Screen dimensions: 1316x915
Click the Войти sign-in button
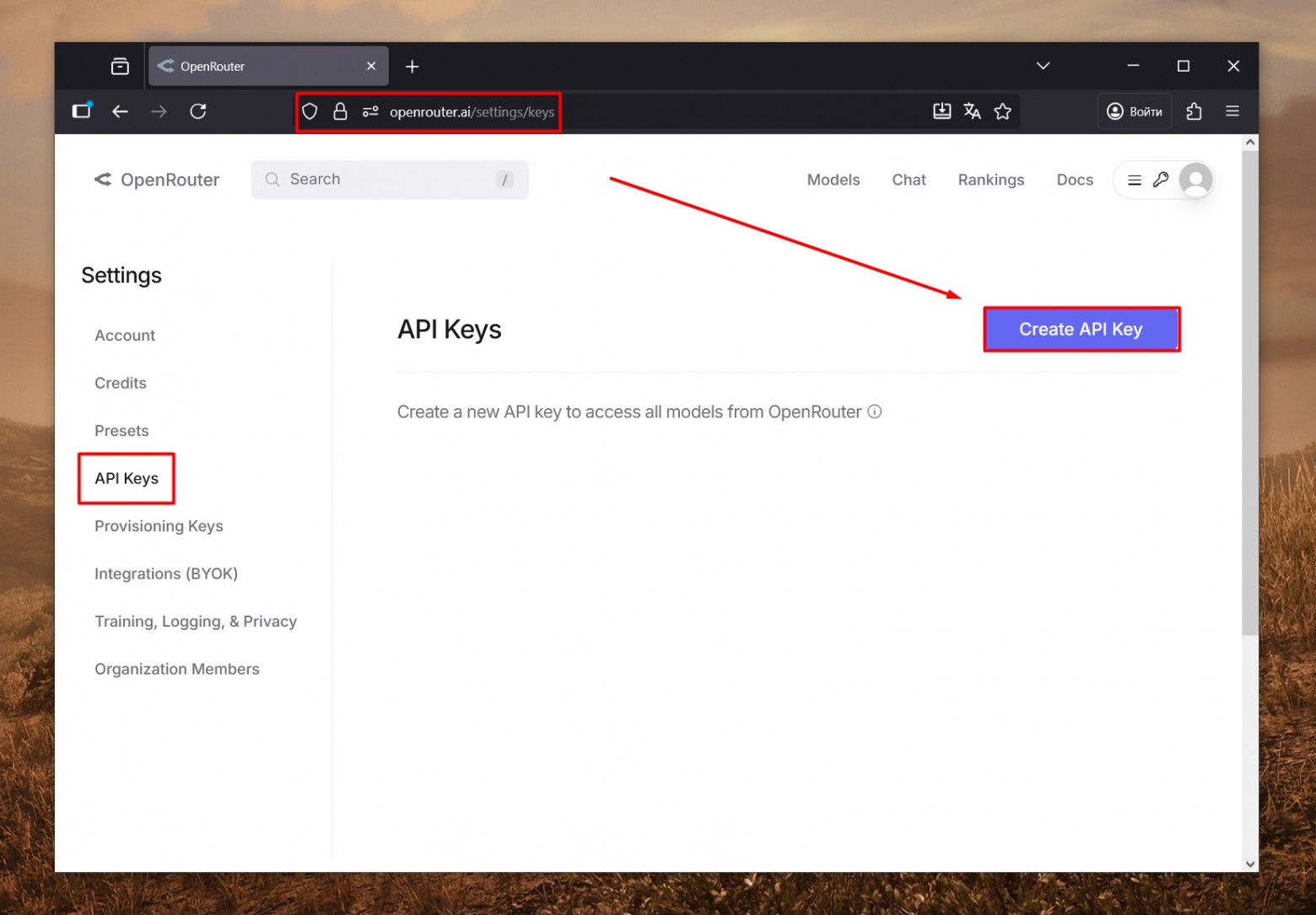[x=1134, y=110]
